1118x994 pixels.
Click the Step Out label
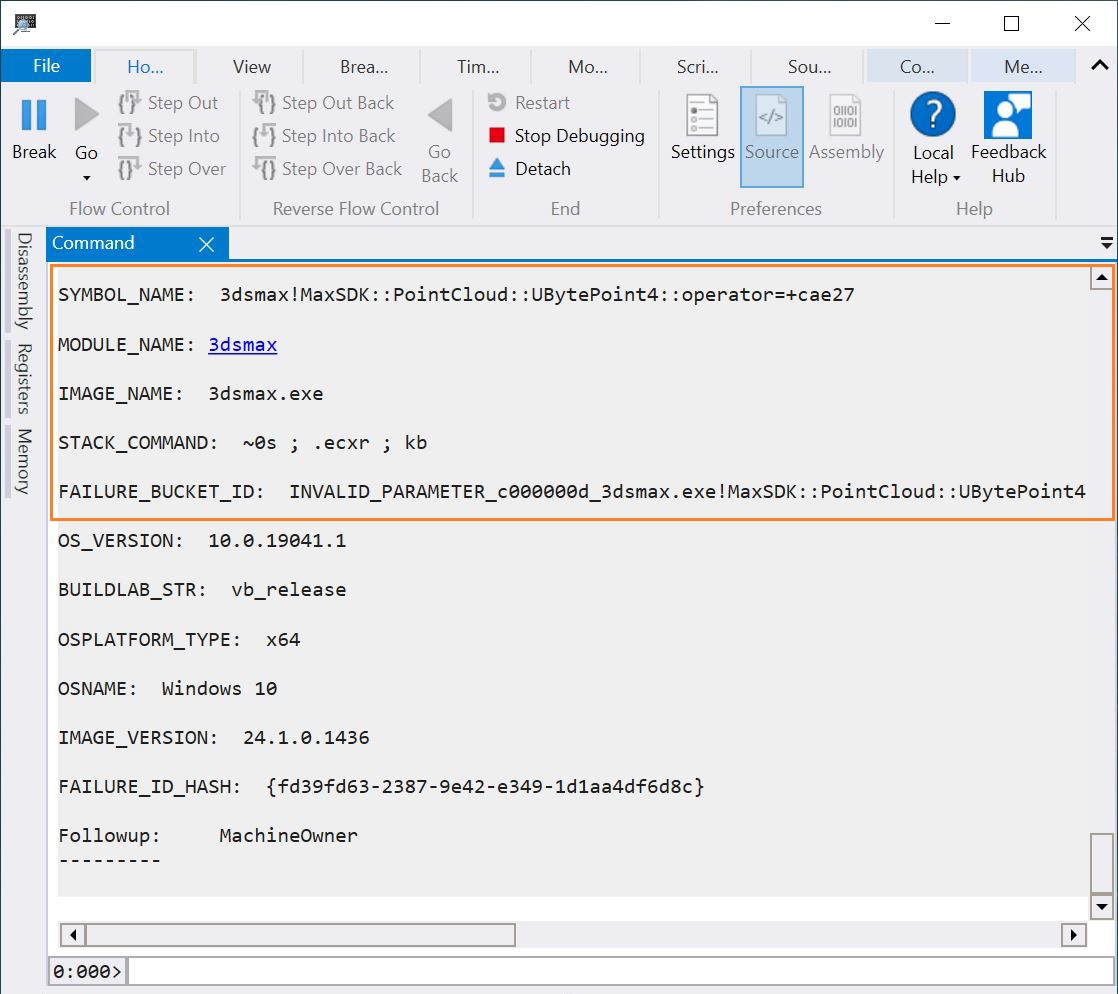click(x=183, y=103)
